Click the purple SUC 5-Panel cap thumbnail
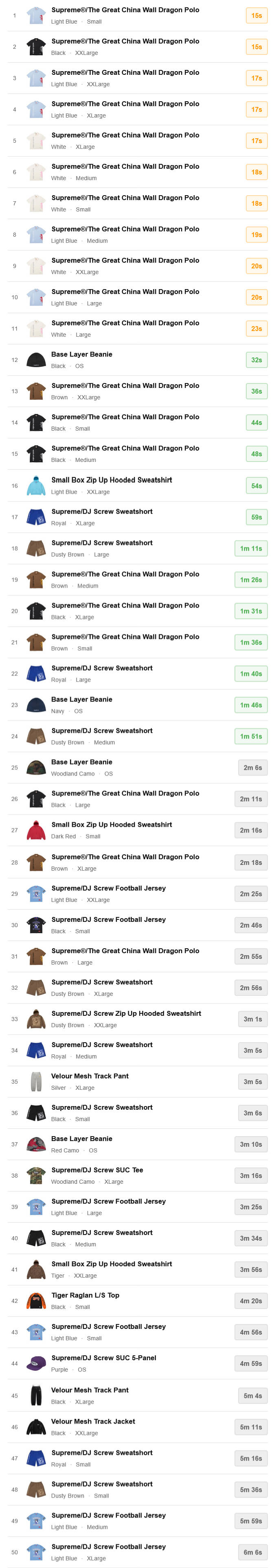The image size is (276, 1568). tap(36, 1363)
